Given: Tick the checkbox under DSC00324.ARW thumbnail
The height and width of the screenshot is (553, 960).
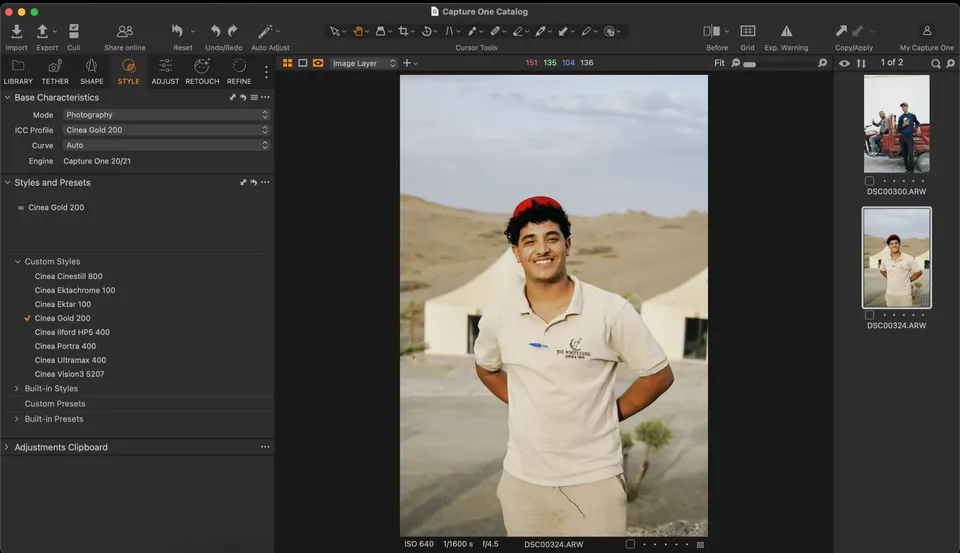Looking at the screenshot, I should (869, 315).
